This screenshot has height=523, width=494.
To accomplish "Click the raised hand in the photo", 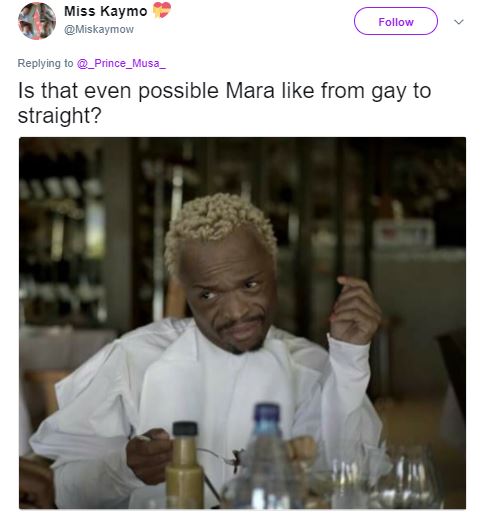I will [355, 309].
